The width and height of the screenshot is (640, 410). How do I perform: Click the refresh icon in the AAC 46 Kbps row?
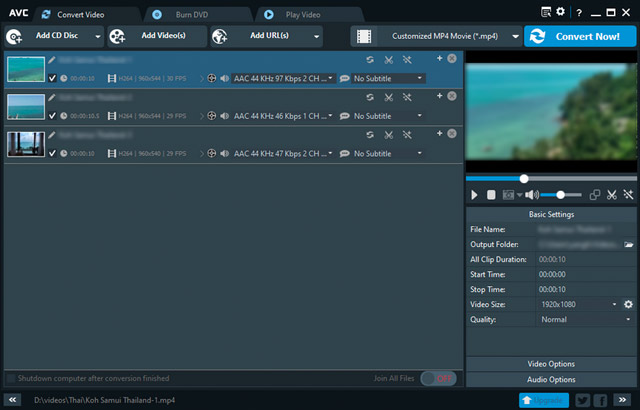click(x=370, y=98)
